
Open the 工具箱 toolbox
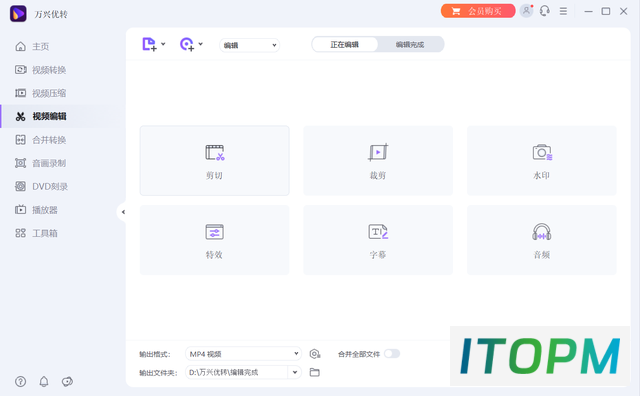click(36, 233)
